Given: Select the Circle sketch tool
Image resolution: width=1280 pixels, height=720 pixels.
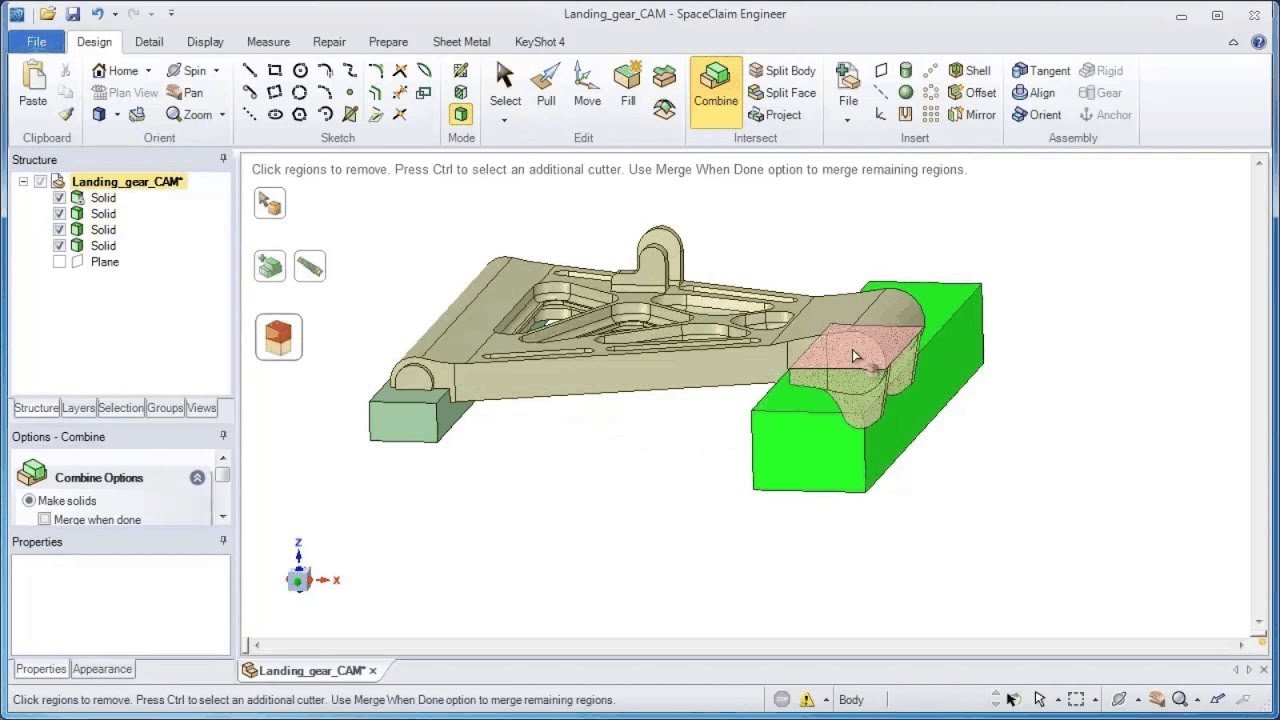Looking at the screenshot, I should click(x=300, y=71).
